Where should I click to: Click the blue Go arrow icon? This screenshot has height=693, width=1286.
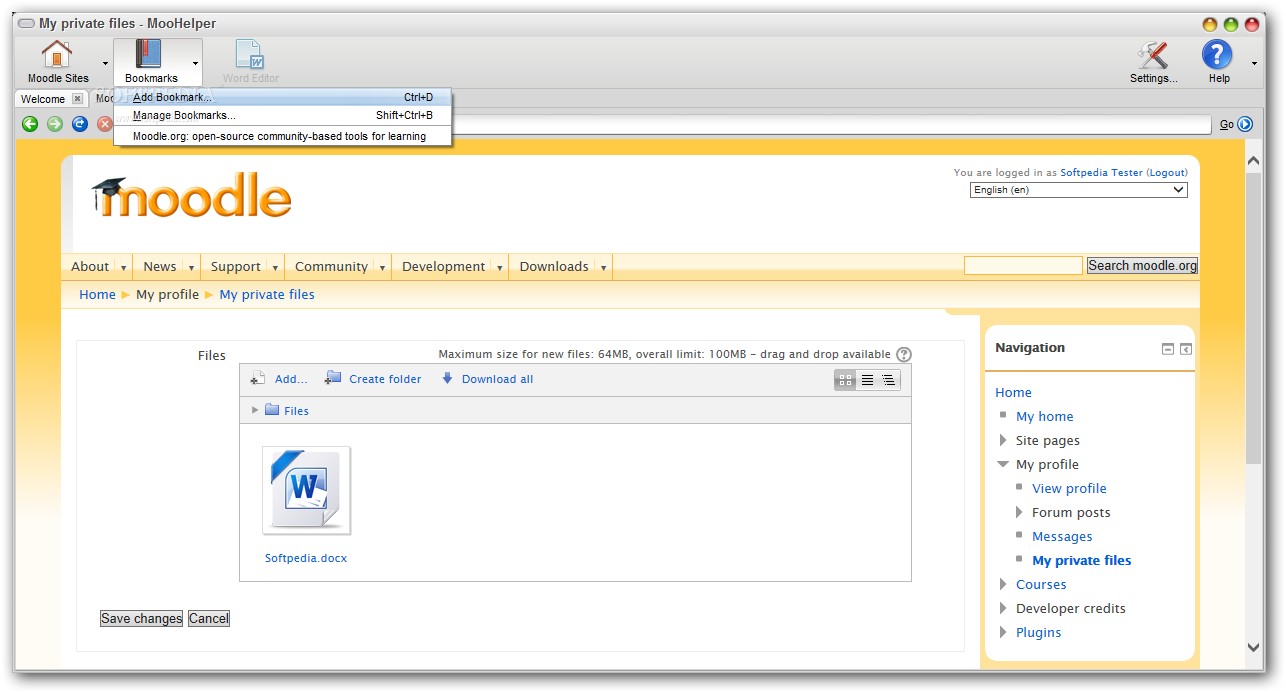click(1245, 124)
